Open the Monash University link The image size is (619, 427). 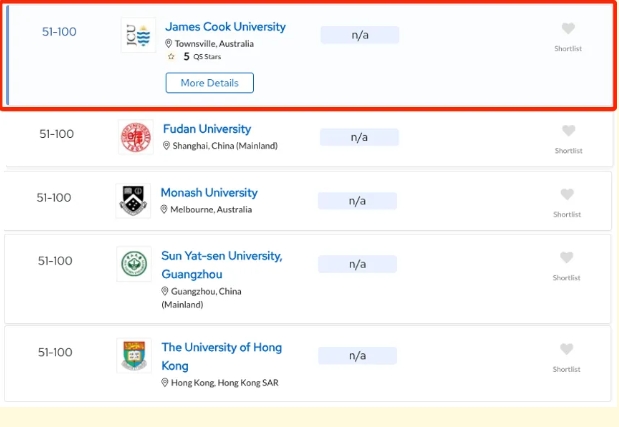(209, 193)
